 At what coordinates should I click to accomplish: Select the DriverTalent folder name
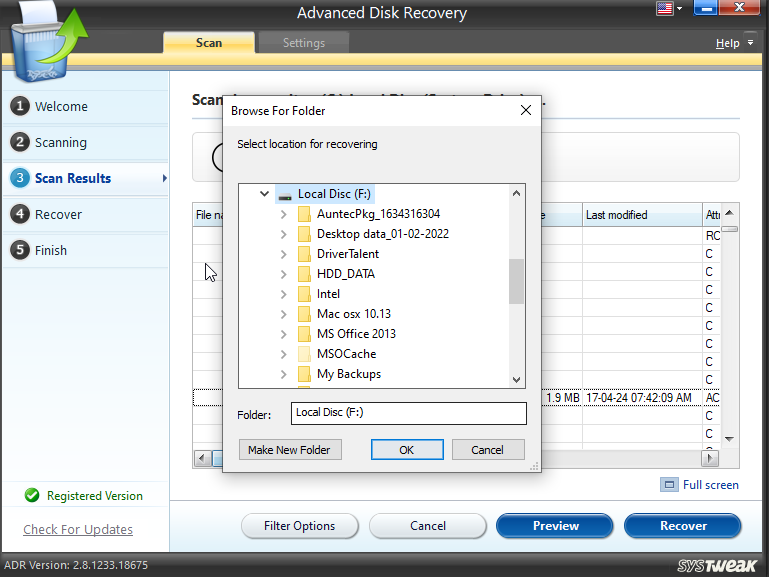coord(348,254)
